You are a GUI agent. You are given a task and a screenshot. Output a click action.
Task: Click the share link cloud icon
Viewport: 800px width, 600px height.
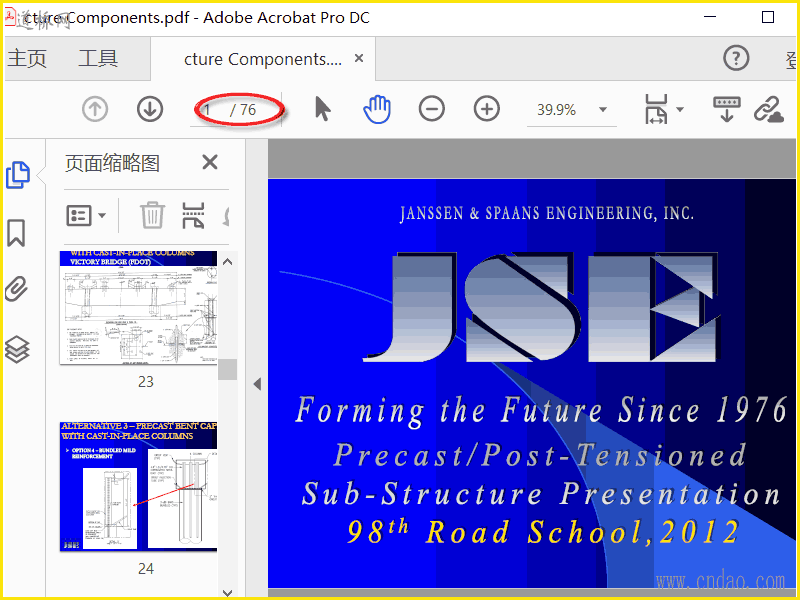pyautogui.click(x=769, y=109)
